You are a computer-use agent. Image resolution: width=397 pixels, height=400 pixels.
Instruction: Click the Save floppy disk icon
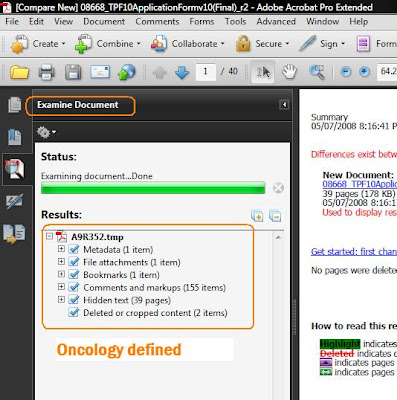73,72
